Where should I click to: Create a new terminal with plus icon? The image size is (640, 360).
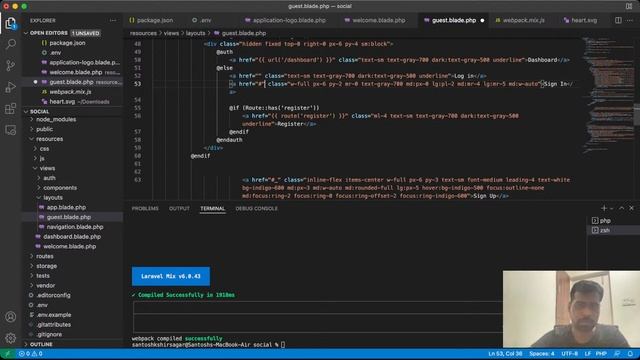(x=604, y=208)
